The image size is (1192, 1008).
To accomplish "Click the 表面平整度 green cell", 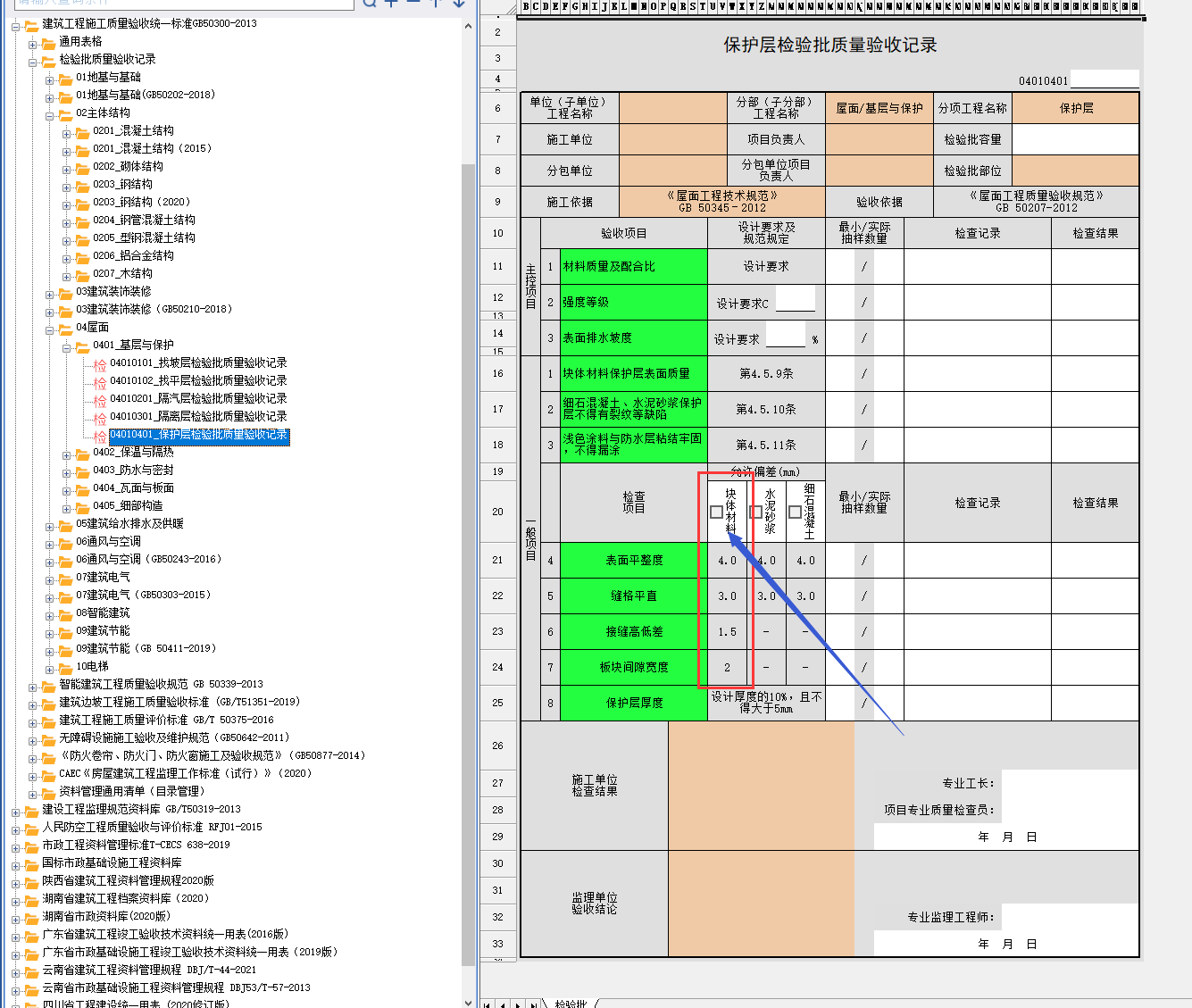I will click(634, 561).
